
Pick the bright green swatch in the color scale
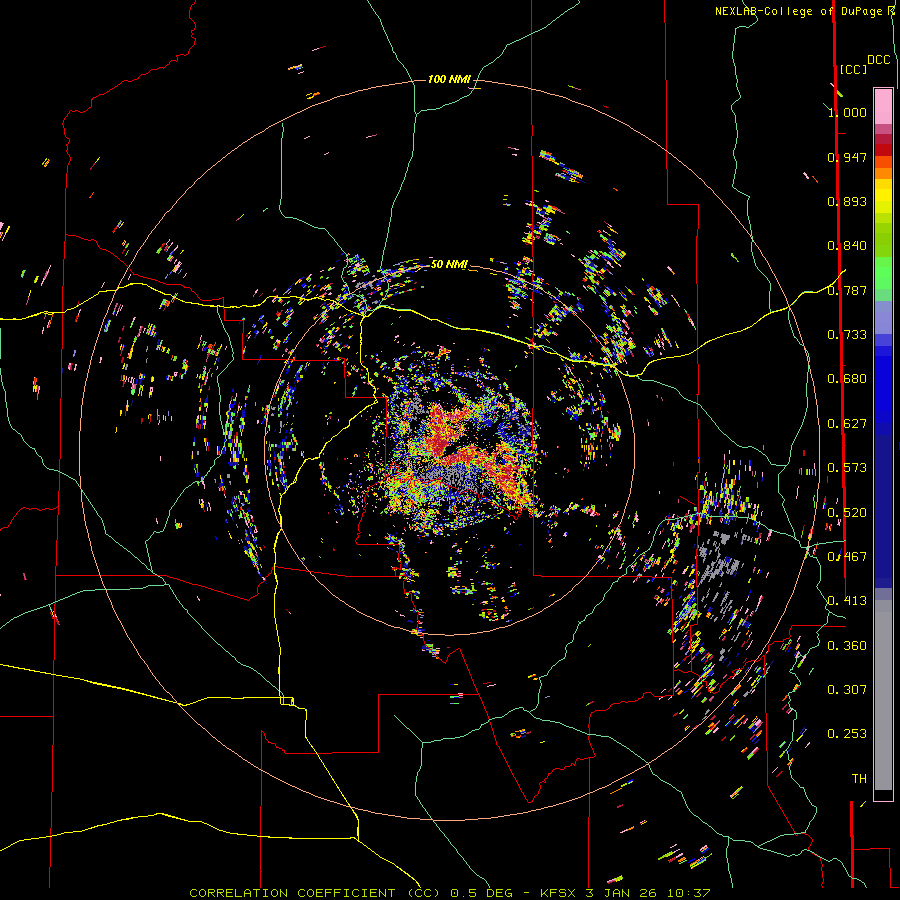point(883,273)
